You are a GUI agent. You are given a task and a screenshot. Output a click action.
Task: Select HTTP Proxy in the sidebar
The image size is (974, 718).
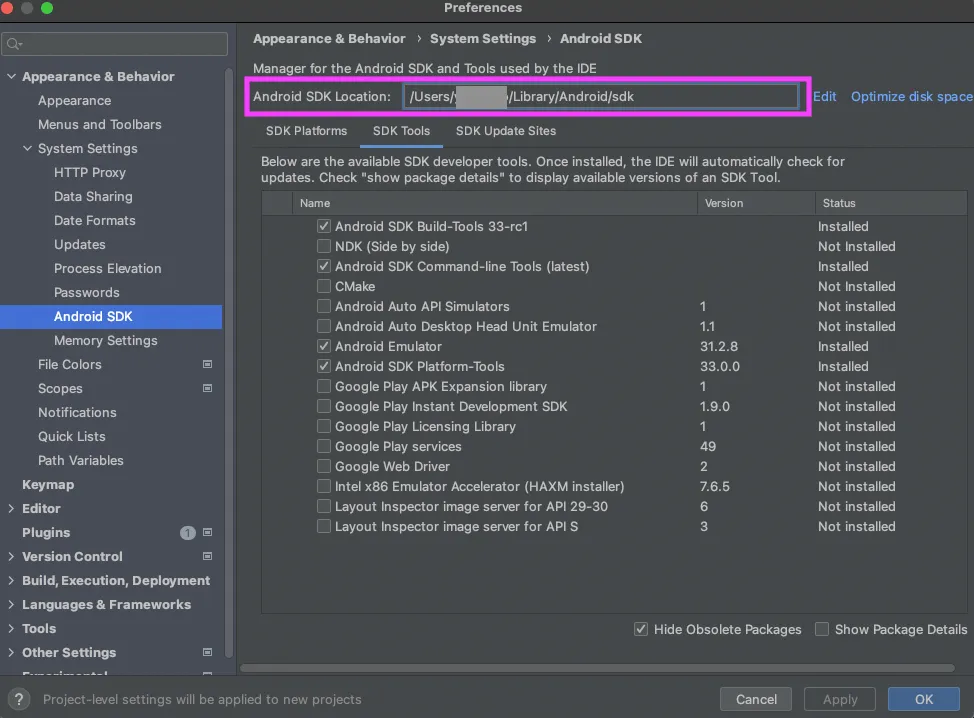(89, 173)
